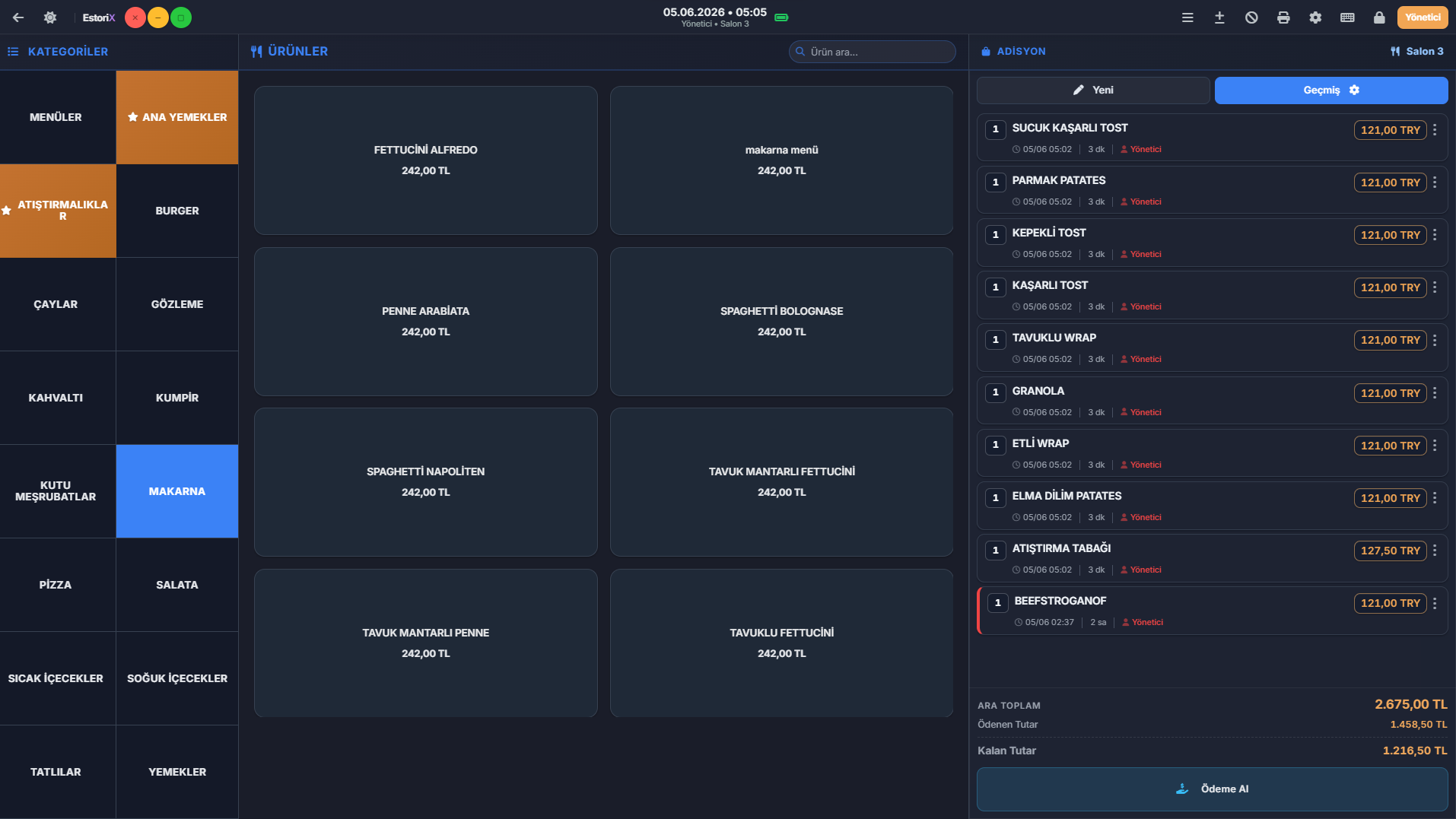Add TAVUKLU FETTUCİNİ to the order
The height and width of the screenshot is (819, 1456).
pyautogui.click(x=781, y=643)
